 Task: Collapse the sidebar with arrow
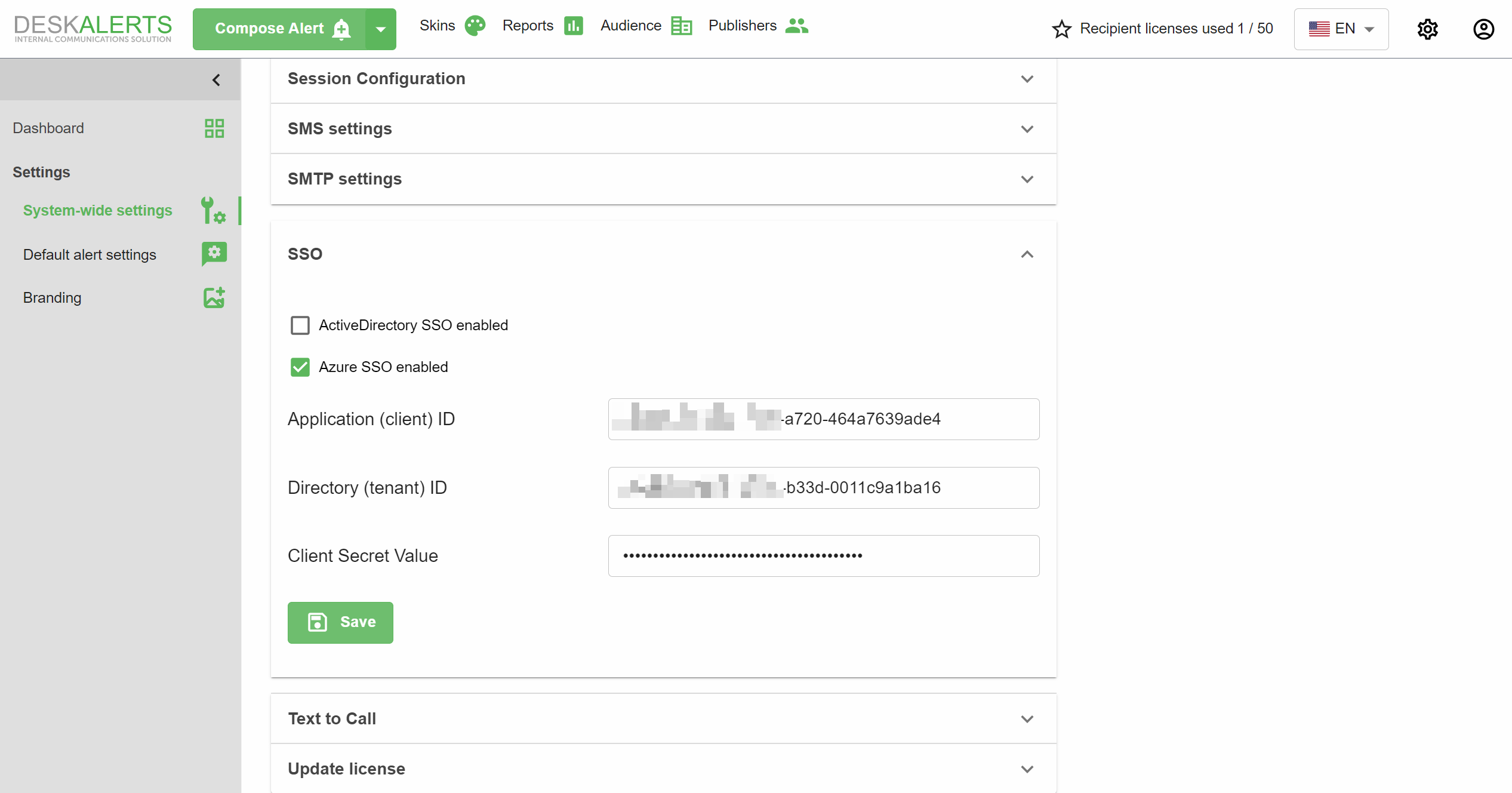[x=217, y=80]
